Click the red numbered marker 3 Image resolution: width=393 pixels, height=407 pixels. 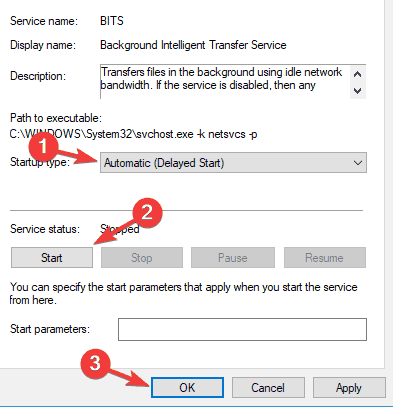(x=95, y=363)
